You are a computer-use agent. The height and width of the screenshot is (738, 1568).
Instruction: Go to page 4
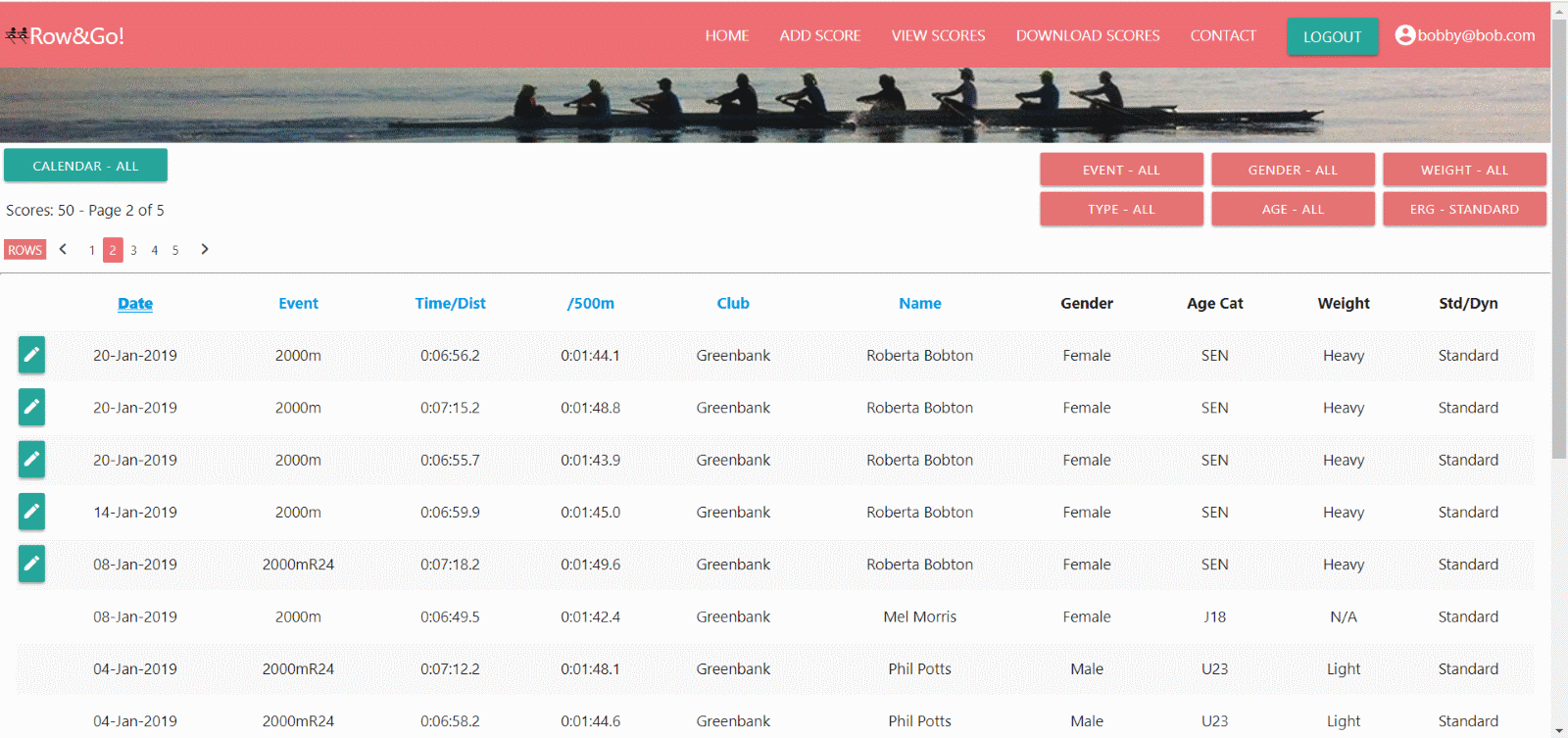154,250
